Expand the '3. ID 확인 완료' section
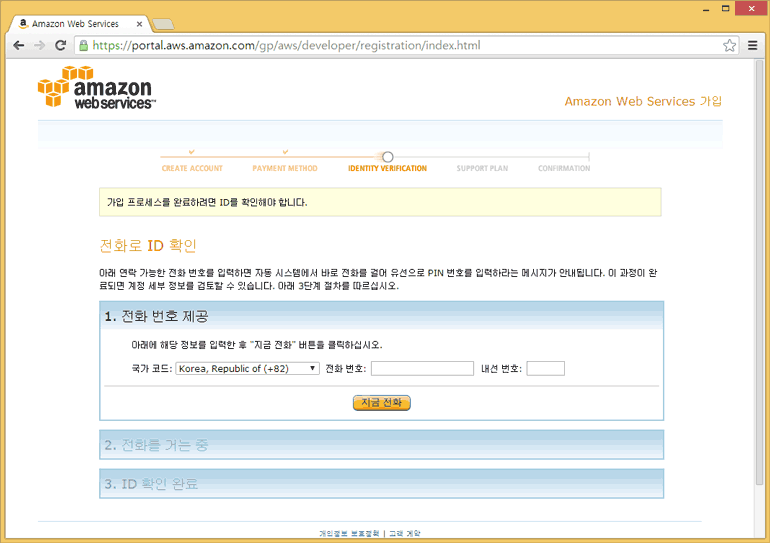Image resolution: width=770 pixels, height=543 pixels. [381, 484]
